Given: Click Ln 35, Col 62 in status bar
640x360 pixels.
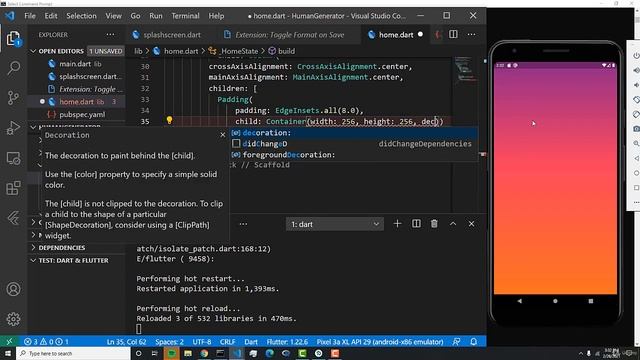Looking at the screenshot, I should (x=126, y=342).
